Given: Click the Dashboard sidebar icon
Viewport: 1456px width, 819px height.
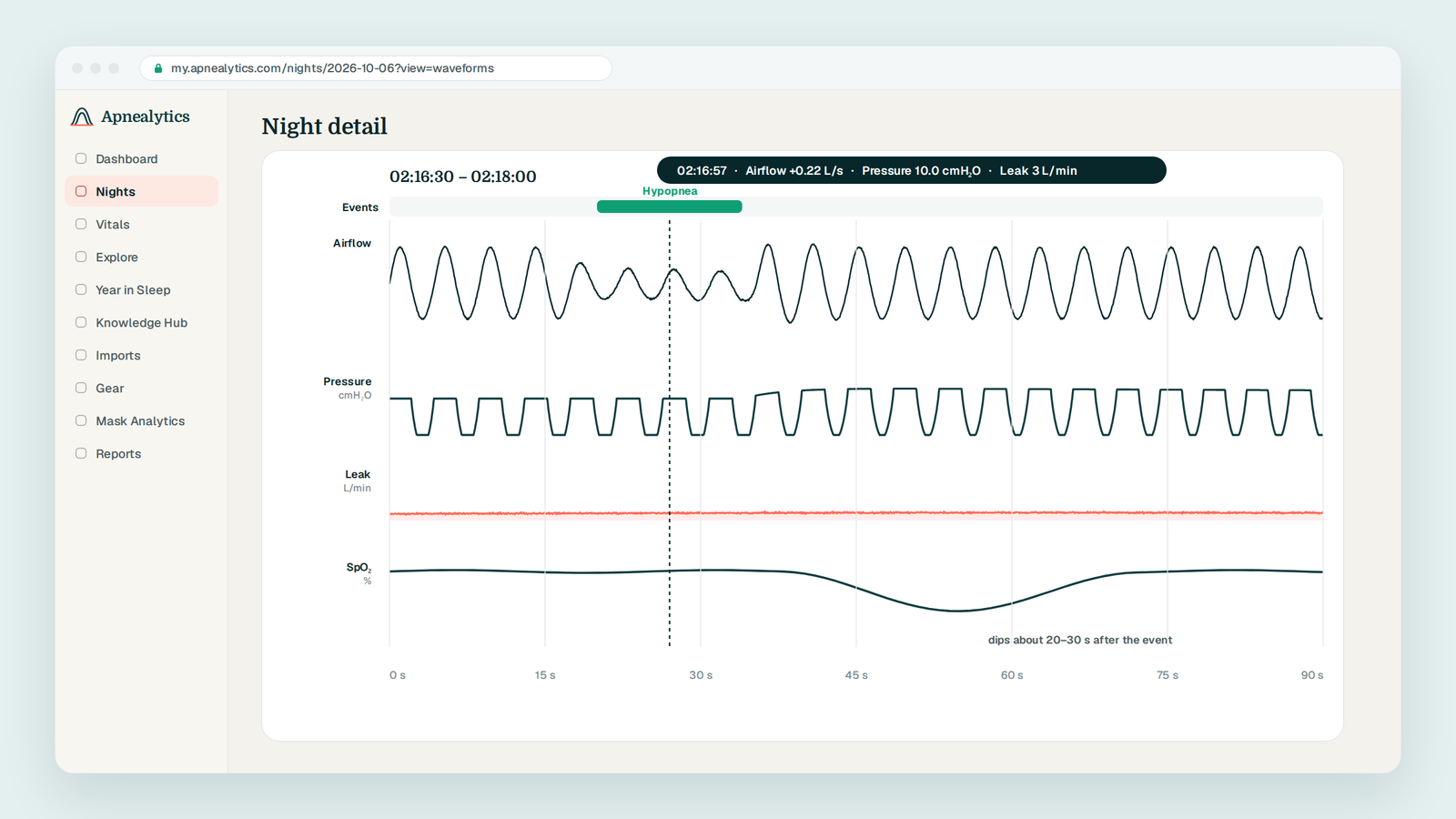Looking at the screenshot, I should [x=81, y=158].
